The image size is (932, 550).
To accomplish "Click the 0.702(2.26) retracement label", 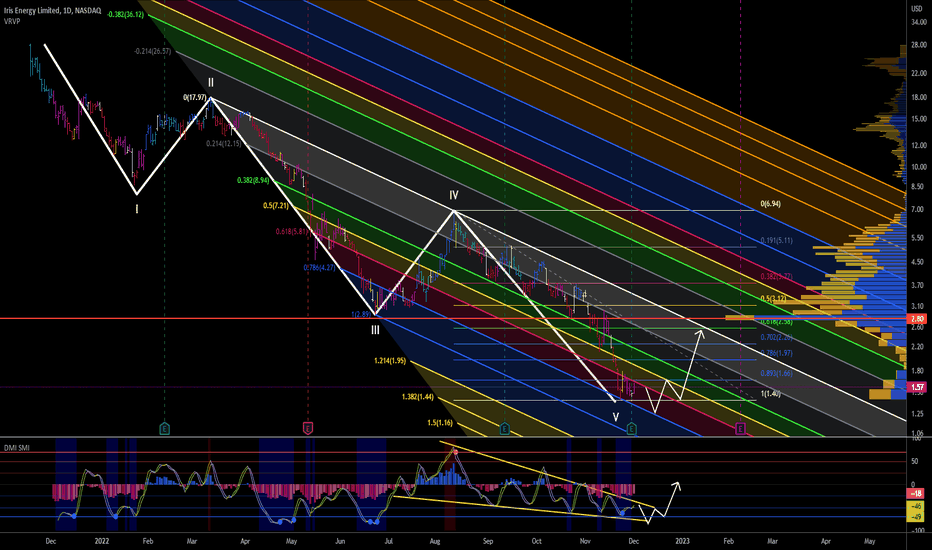I will point(776,338).
